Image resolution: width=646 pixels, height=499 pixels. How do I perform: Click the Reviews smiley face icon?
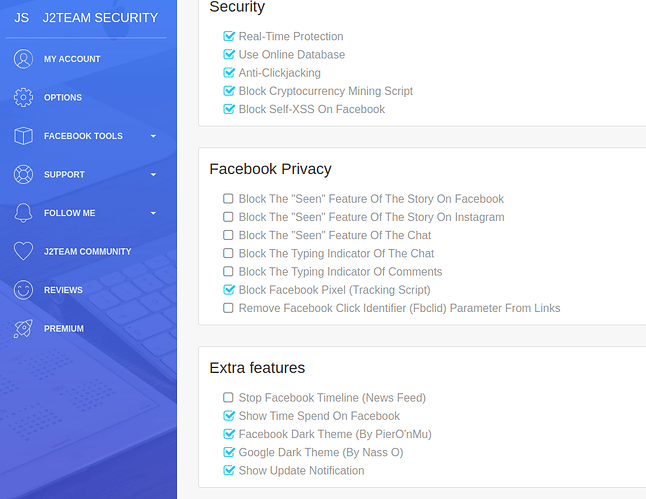23,290
